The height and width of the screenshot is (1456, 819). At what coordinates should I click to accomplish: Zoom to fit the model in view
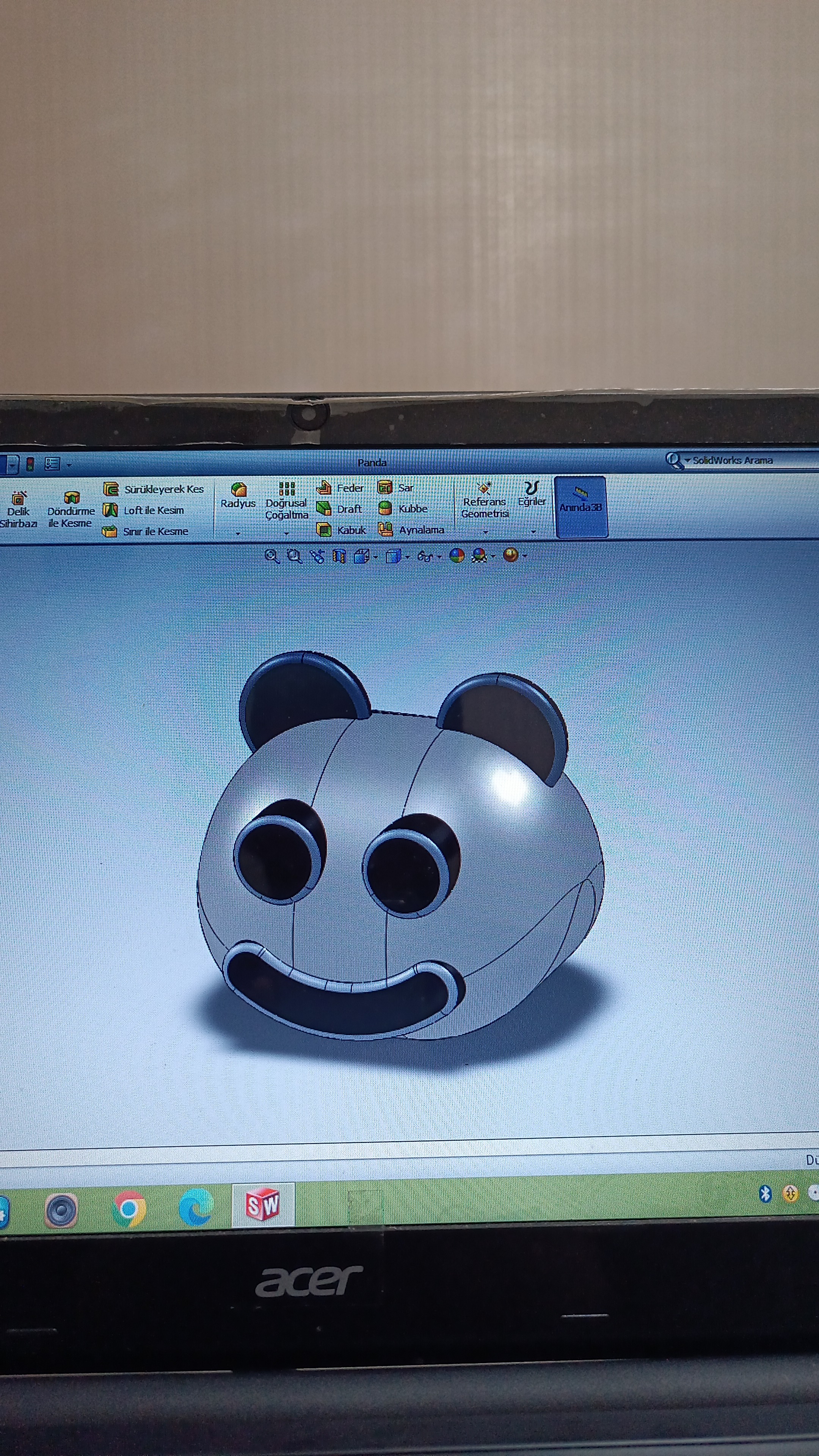coord(272,557)
